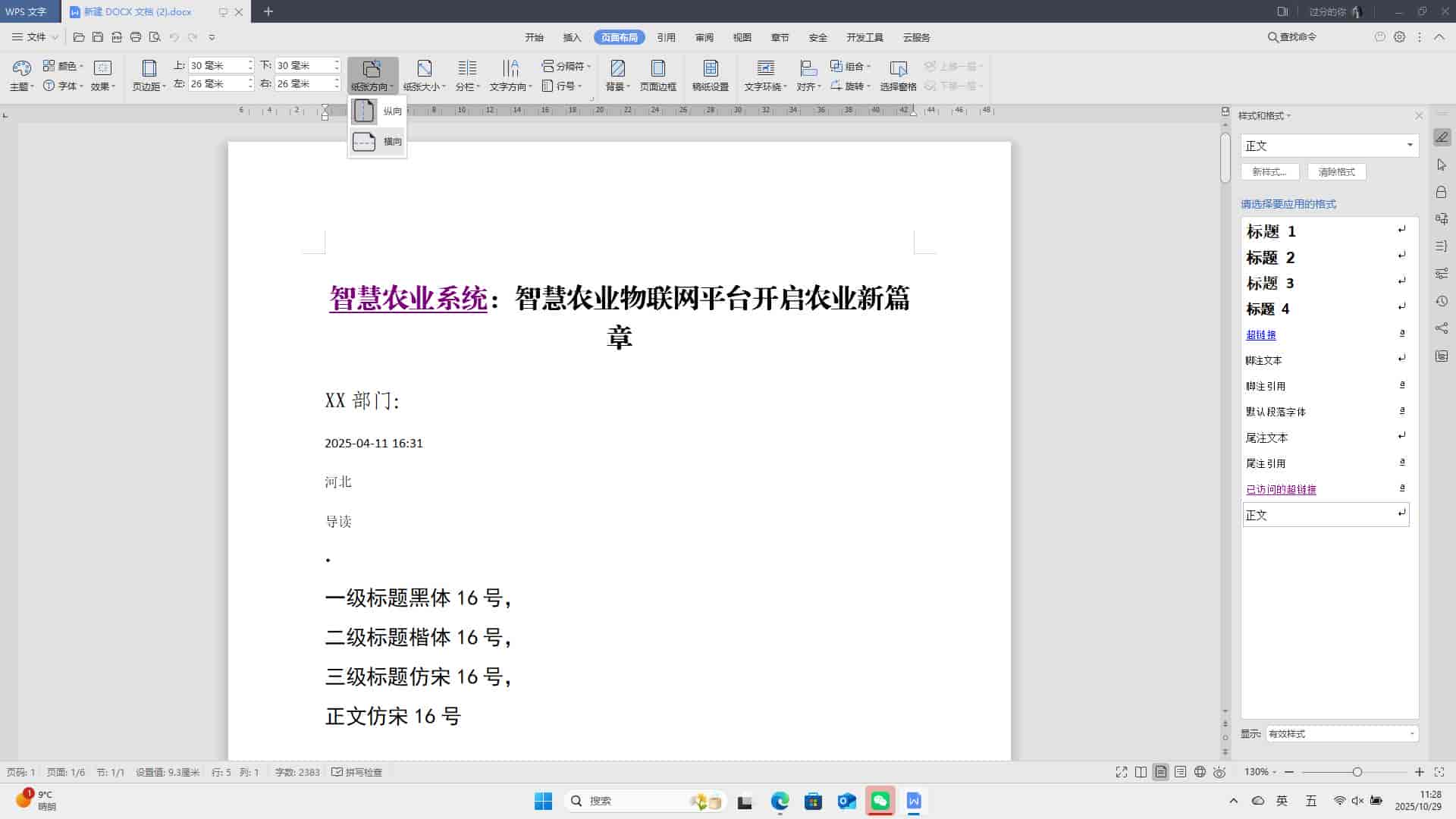1456x819 pixels.
Task: Click the Save icon in quick toolbar
Action: click(x=98, y=36)
